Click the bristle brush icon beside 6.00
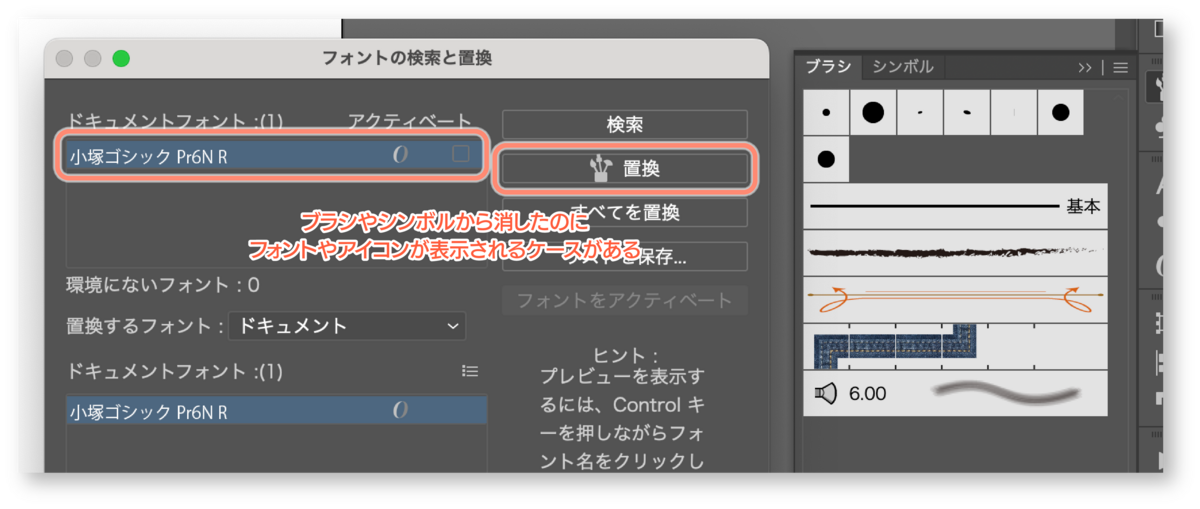The height and width of the screenshot is (509, 1200). (x=826, y=393)
